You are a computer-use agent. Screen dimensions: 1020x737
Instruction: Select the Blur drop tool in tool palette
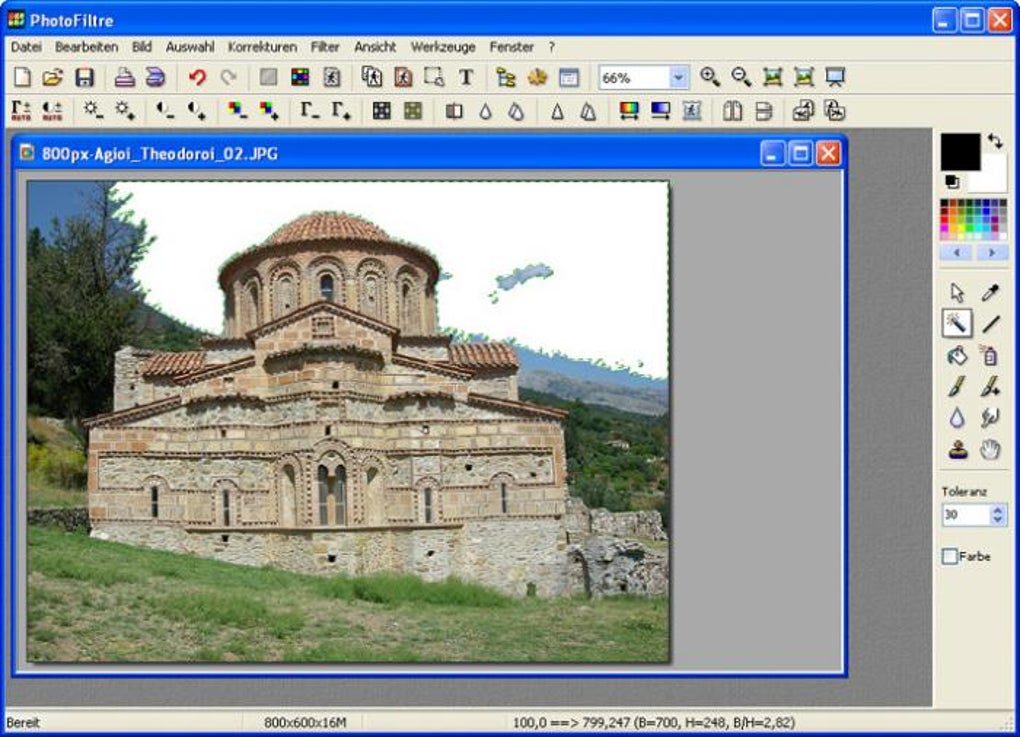click(957, 418)
